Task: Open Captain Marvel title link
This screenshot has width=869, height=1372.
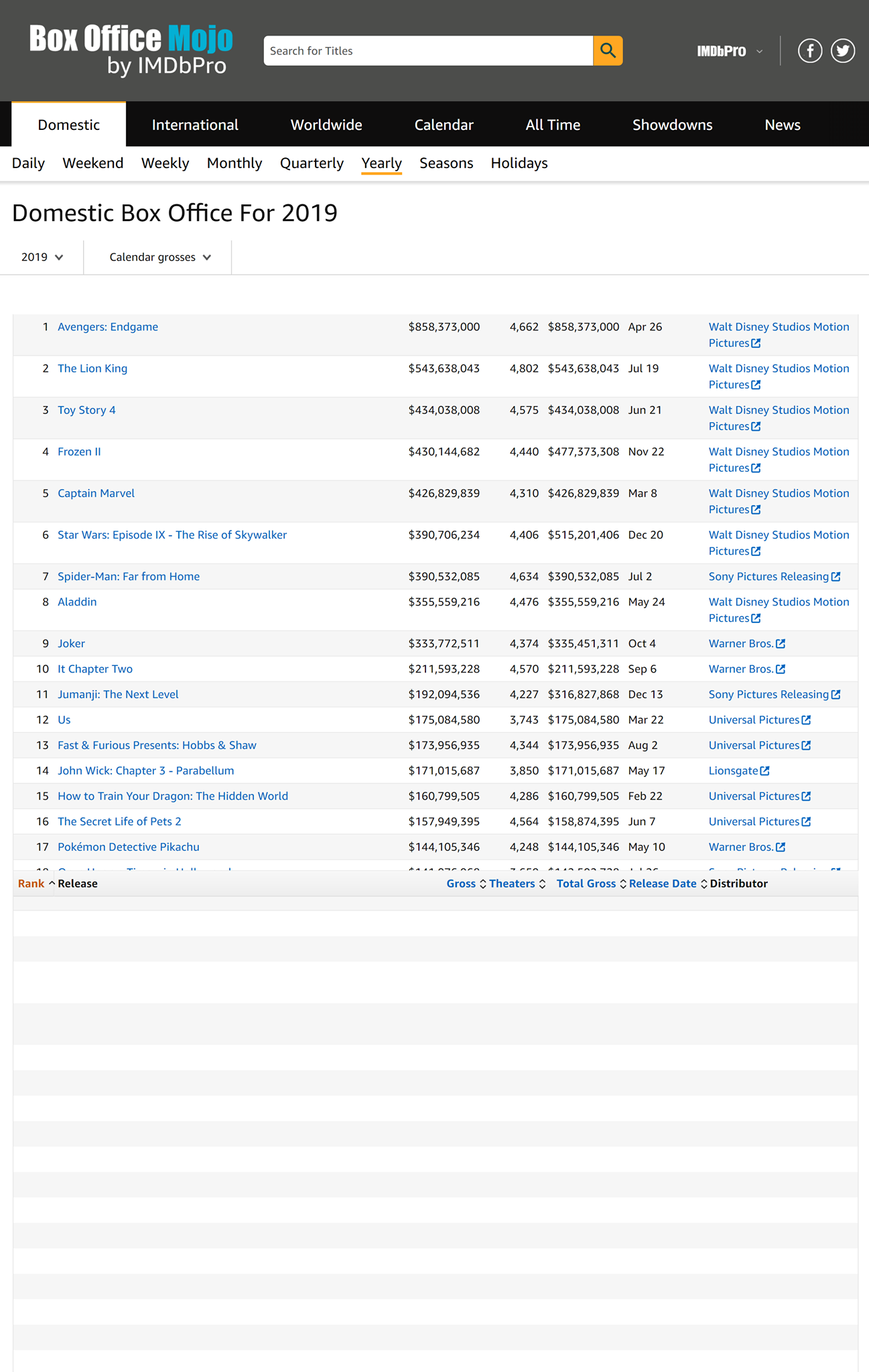Action: (96, 493)
